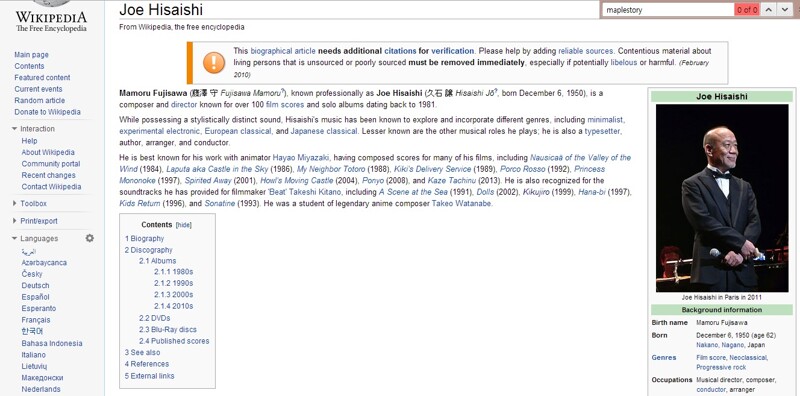The height and width of the screenshot is (396, 800).
Task: Jump to 1 Biography section
Action: pyautogui.click(x=144, y=238)
